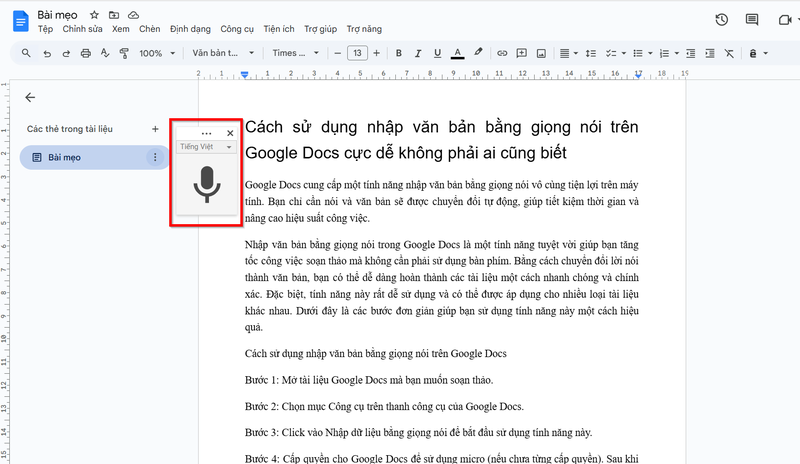Open version history clock icon
This screenshot has width=800, height=464.
click(x=721, y=20)
